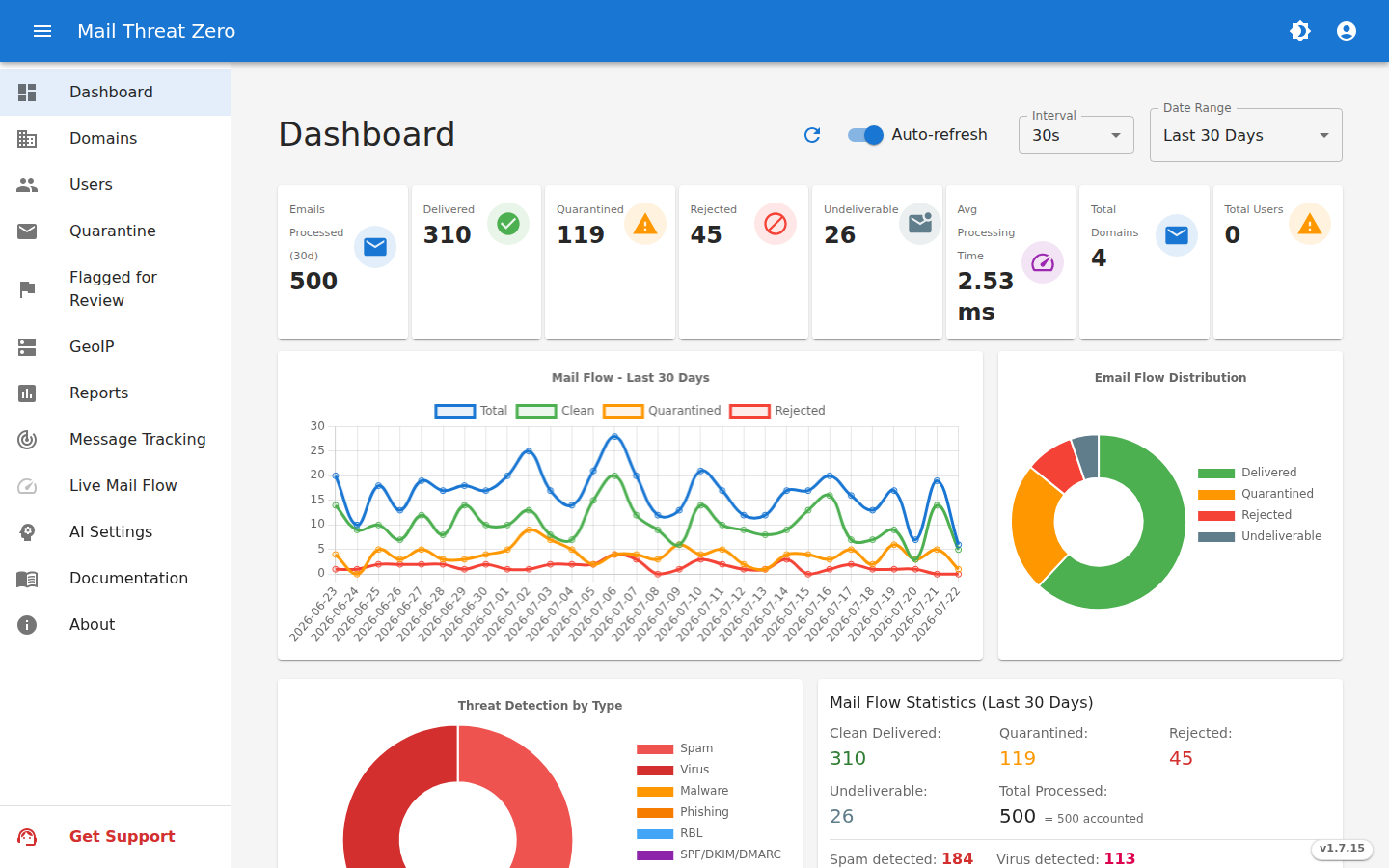
Task: Click the Live Mail Flow gauge icon
Action: (x=27, y=486)
